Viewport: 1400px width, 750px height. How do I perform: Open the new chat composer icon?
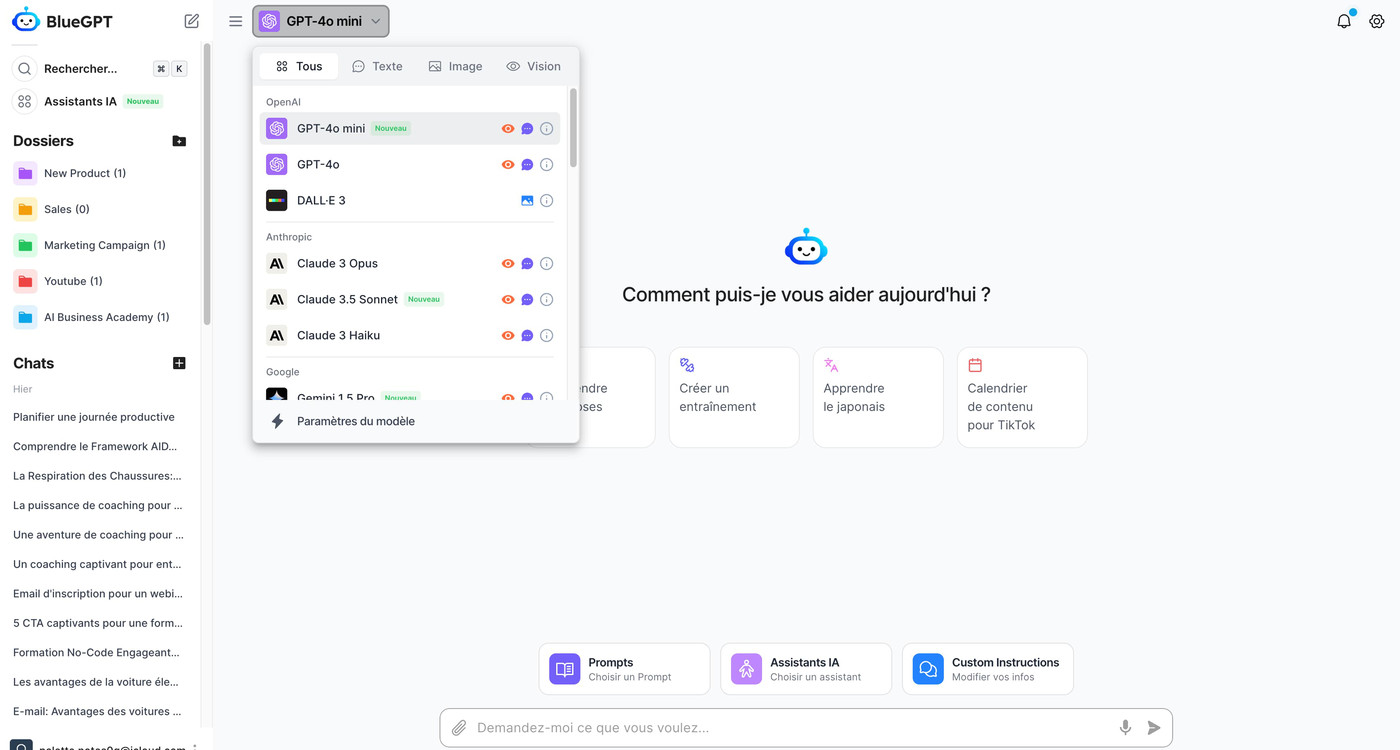[x=191, y=20]
